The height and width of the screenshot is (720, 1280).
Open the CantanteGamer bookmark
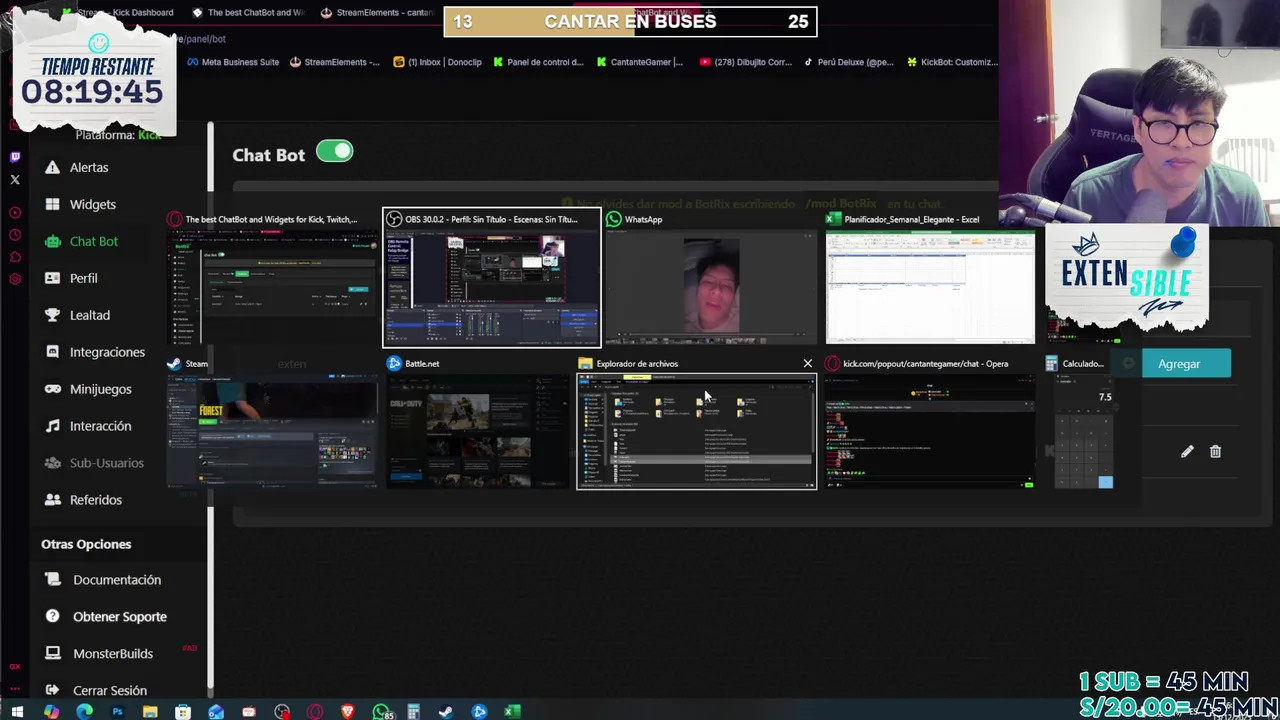pos(640,62)
